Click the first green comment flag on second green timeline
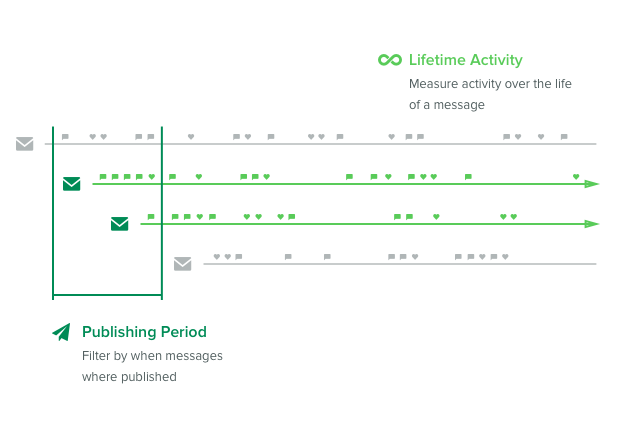618x439 pixels. [x=151, y=217]
